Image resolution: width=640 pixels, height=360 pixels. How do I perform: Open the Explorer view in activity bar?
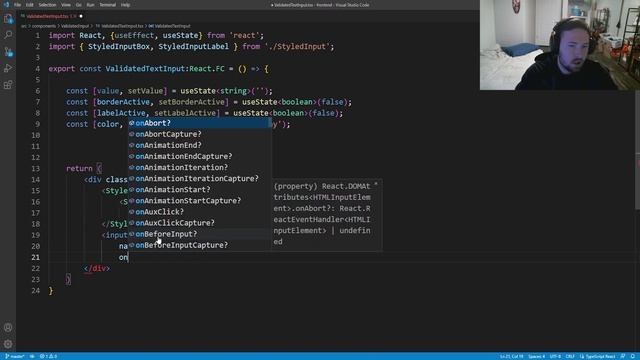point(8,19)
